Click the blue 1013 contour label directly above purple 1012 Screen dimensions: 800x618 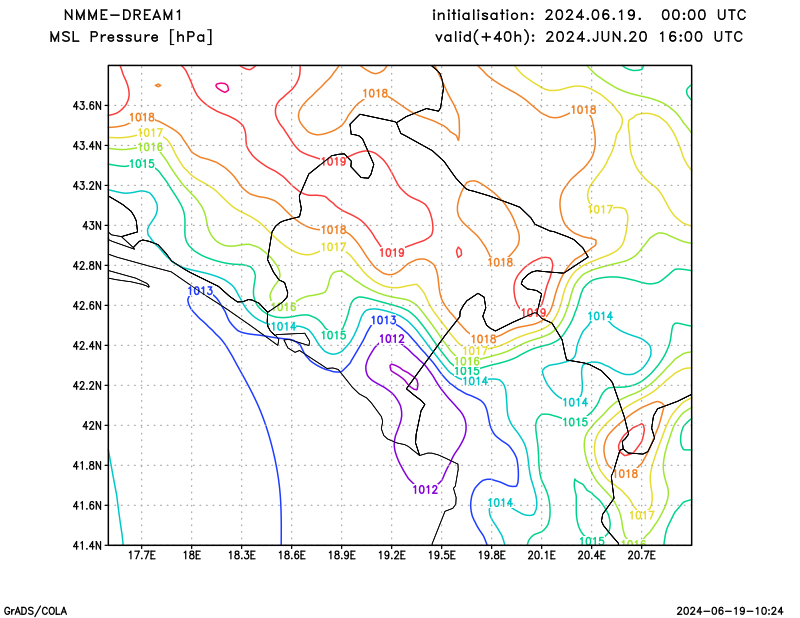[383, 320]
